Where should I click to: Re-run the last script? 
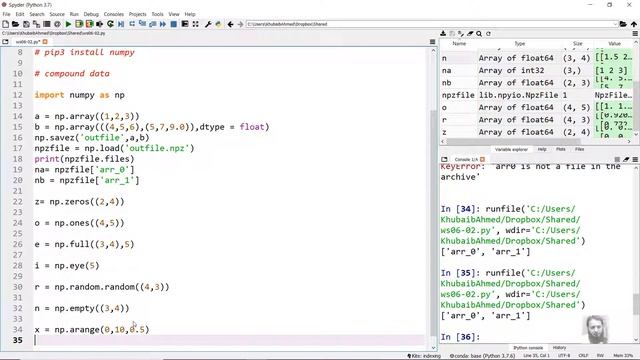110,24
